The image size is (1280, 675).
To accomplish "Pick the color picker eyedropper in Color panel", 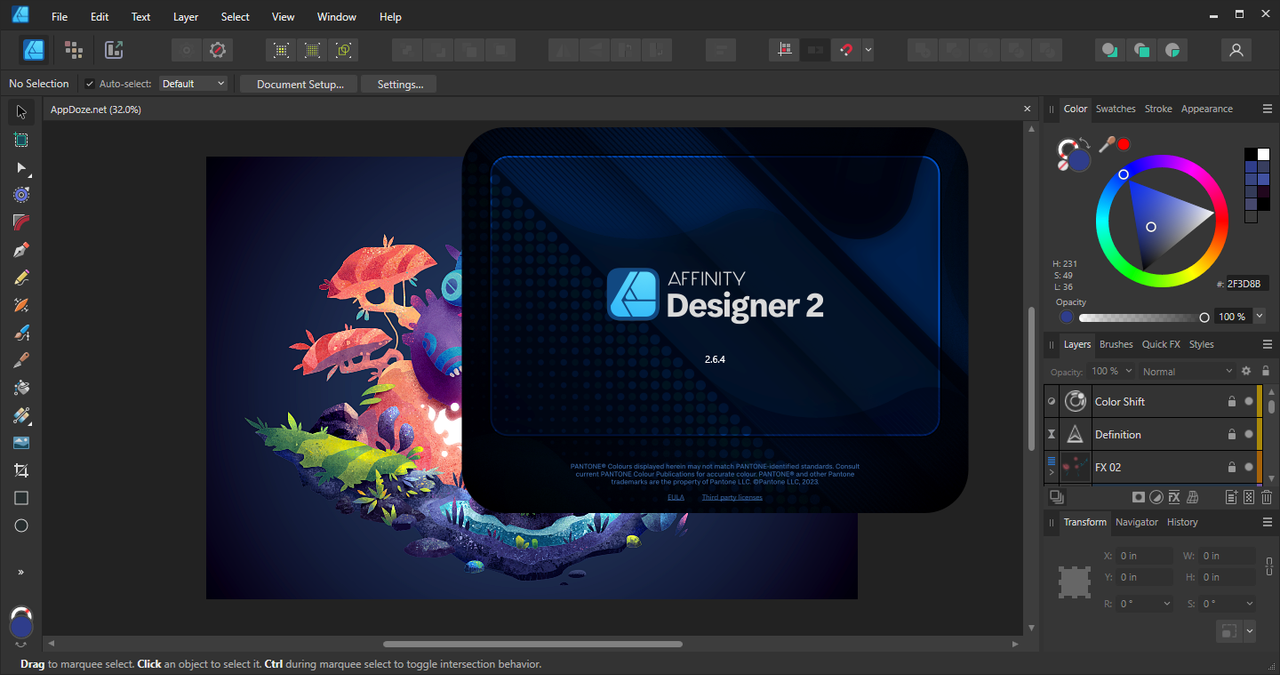I will coord(1107,144).
